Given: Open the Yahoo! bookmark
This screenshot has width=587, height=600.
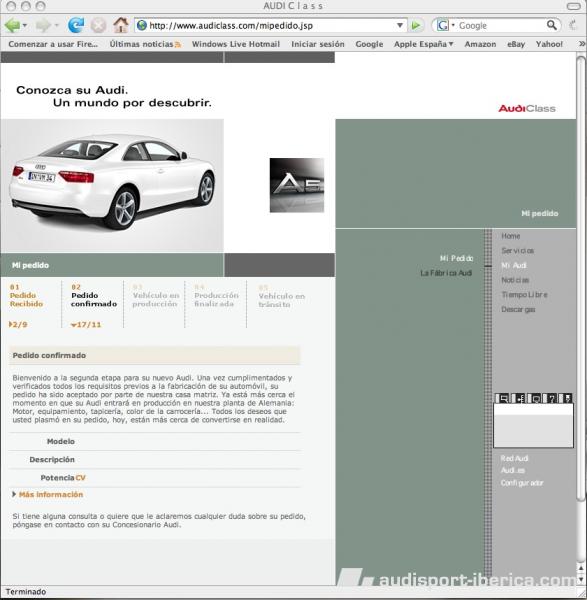Looking at the screenshot, I should click(x=549, y=44).
